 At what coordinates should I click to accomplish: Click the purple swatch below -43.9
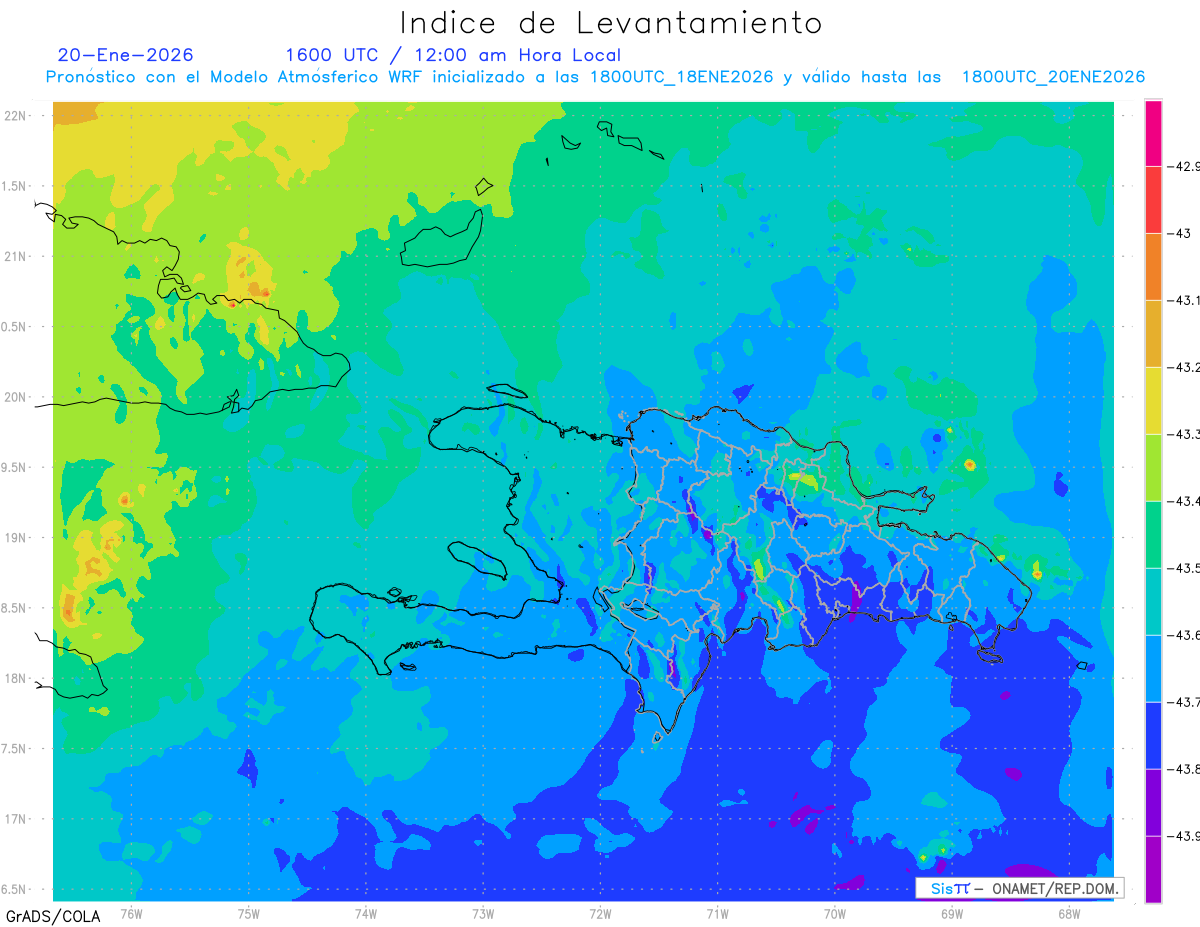pyautogui.click(x=1153, y=870)
